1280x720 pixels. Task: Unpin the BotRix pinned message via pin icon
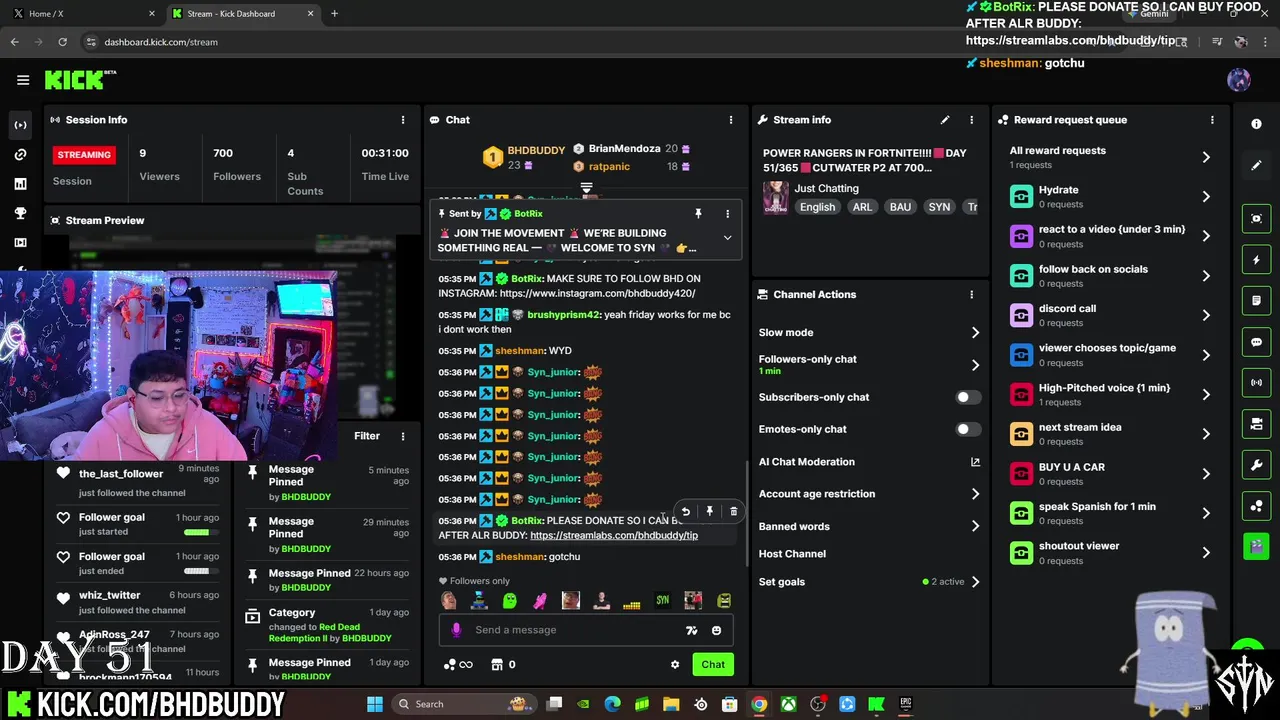click(698, 214)
